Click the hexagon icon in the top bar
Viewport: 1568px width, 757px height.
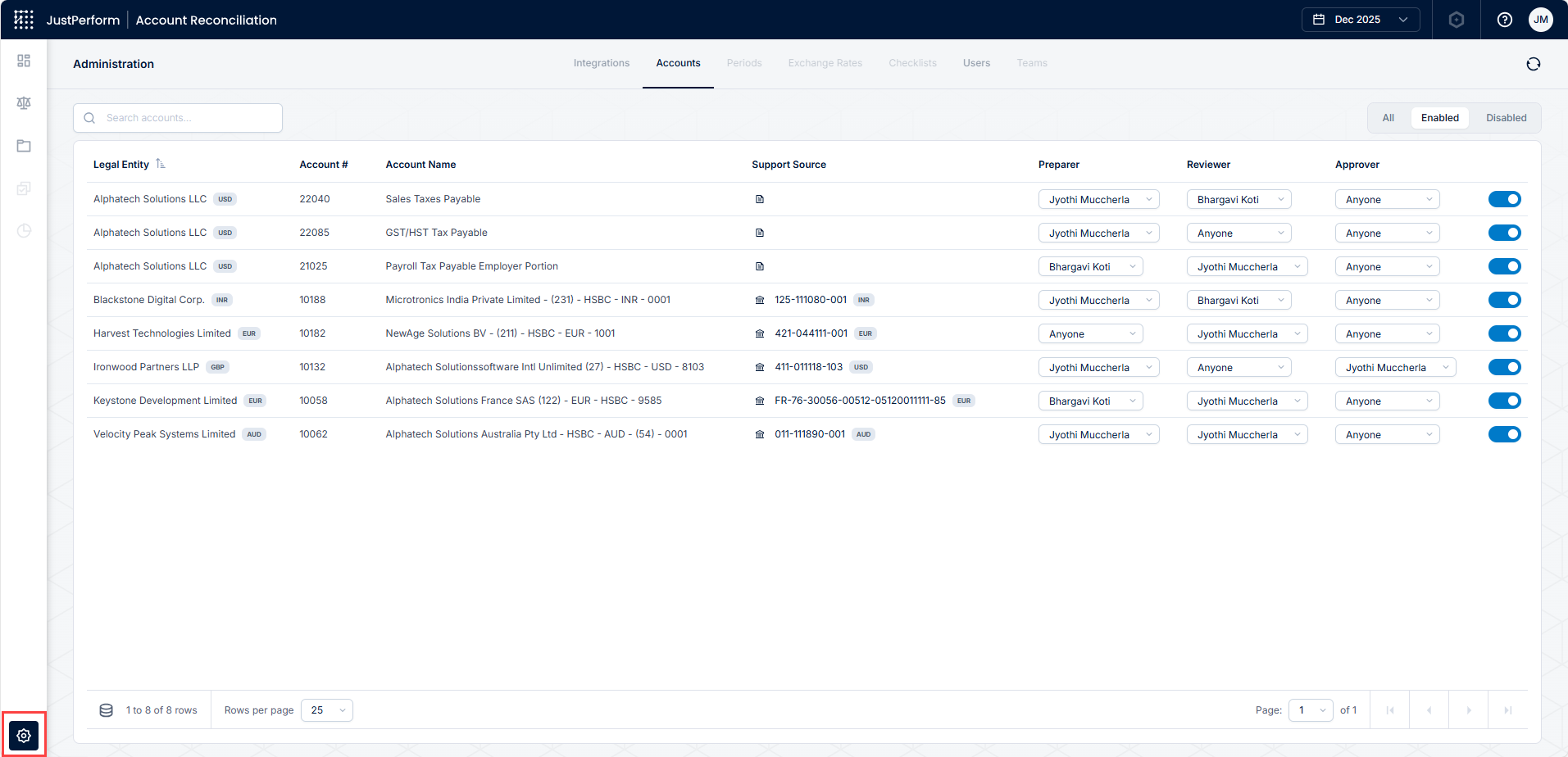(1457, 20)
